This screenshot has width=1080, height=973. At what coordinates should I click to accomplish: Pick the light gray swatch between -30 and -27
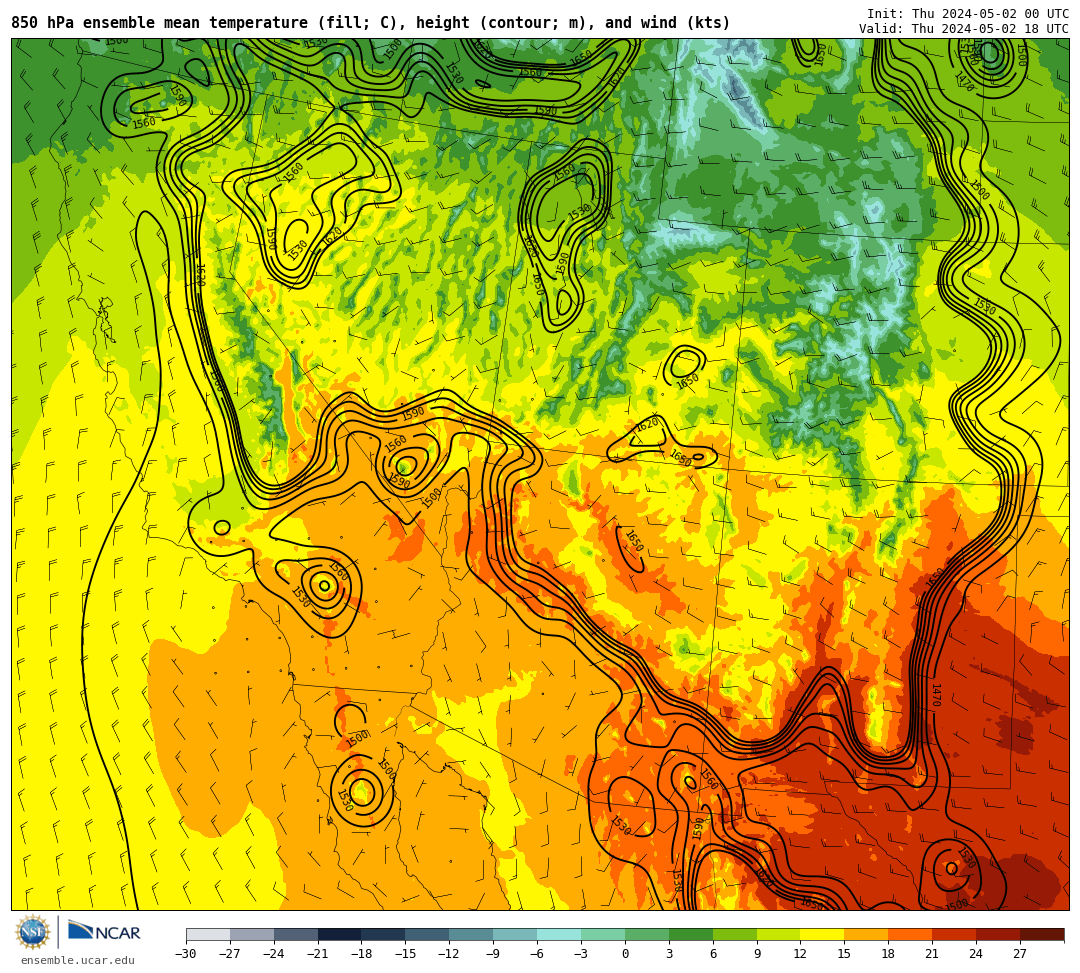208,934
